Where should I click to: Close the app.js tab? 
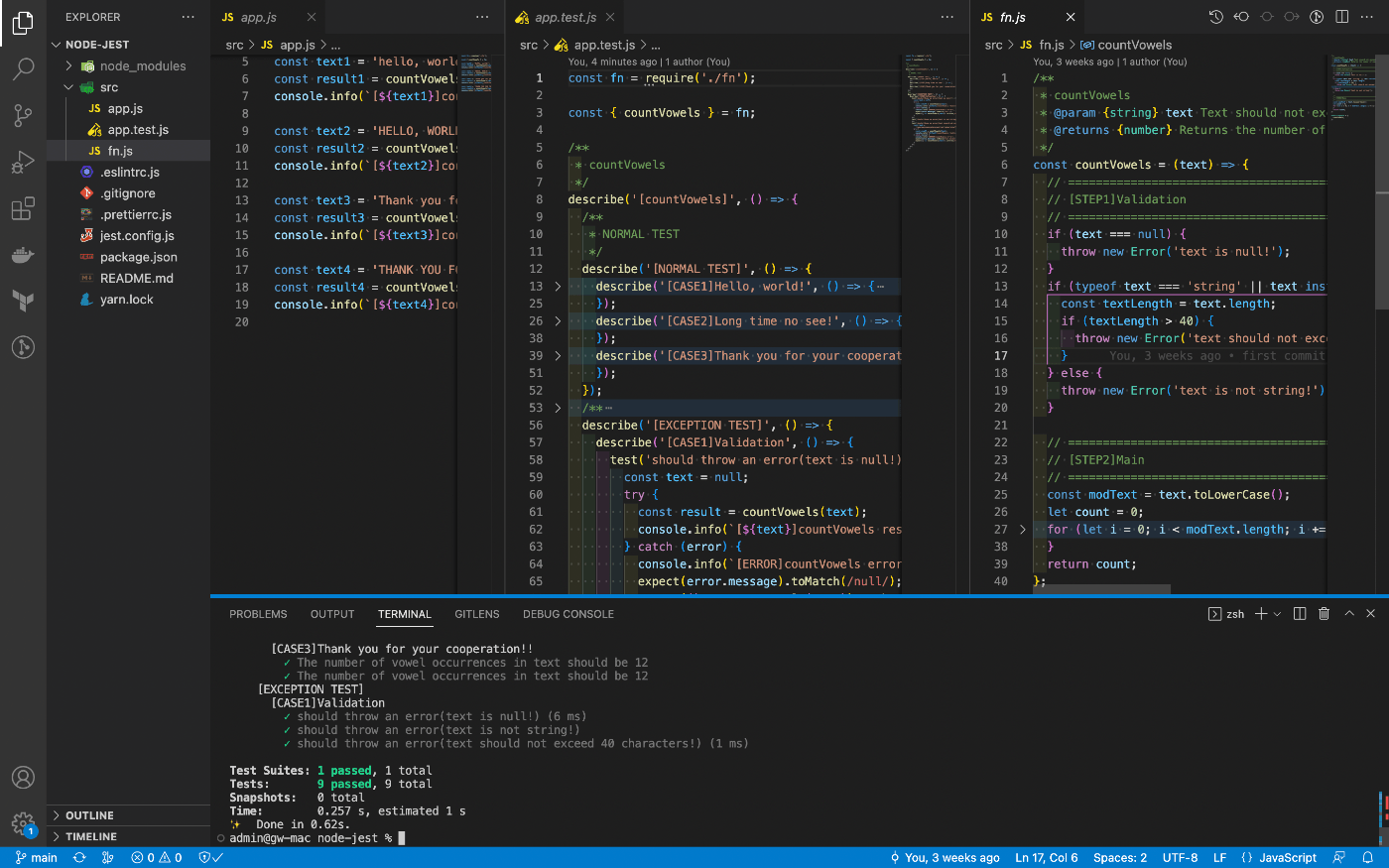tap(312, 17)
